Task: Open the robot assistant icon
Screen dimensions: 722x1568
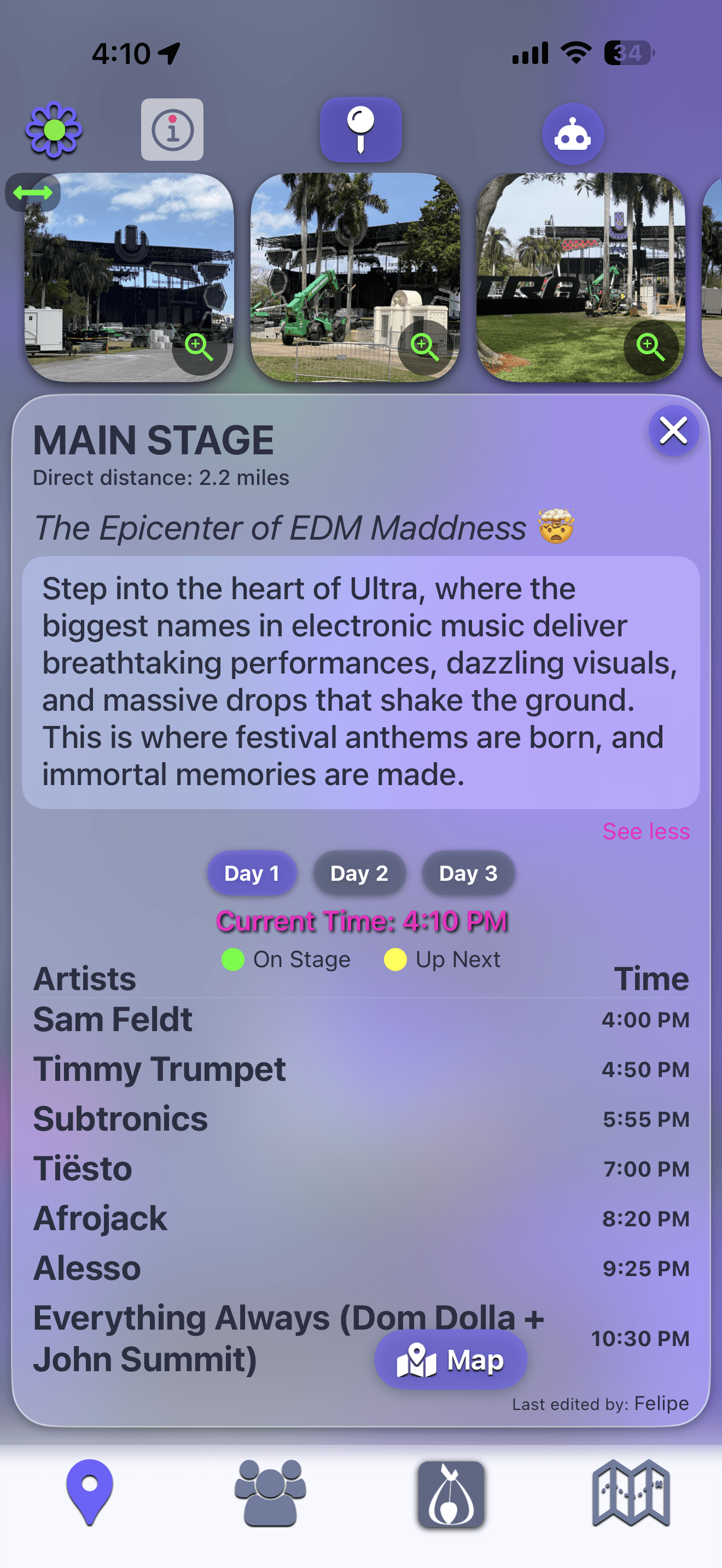Action: point(572,134)
